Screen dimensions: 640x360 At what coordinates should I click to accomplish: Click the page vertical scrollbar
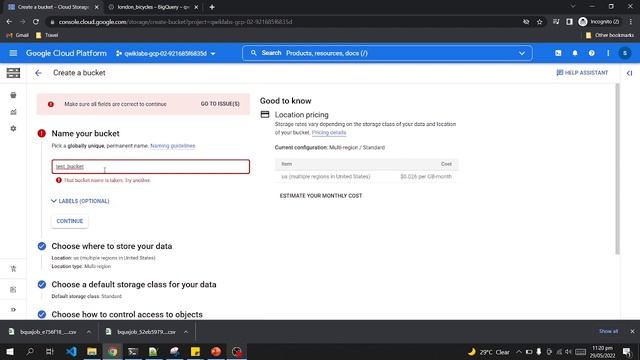617,169
